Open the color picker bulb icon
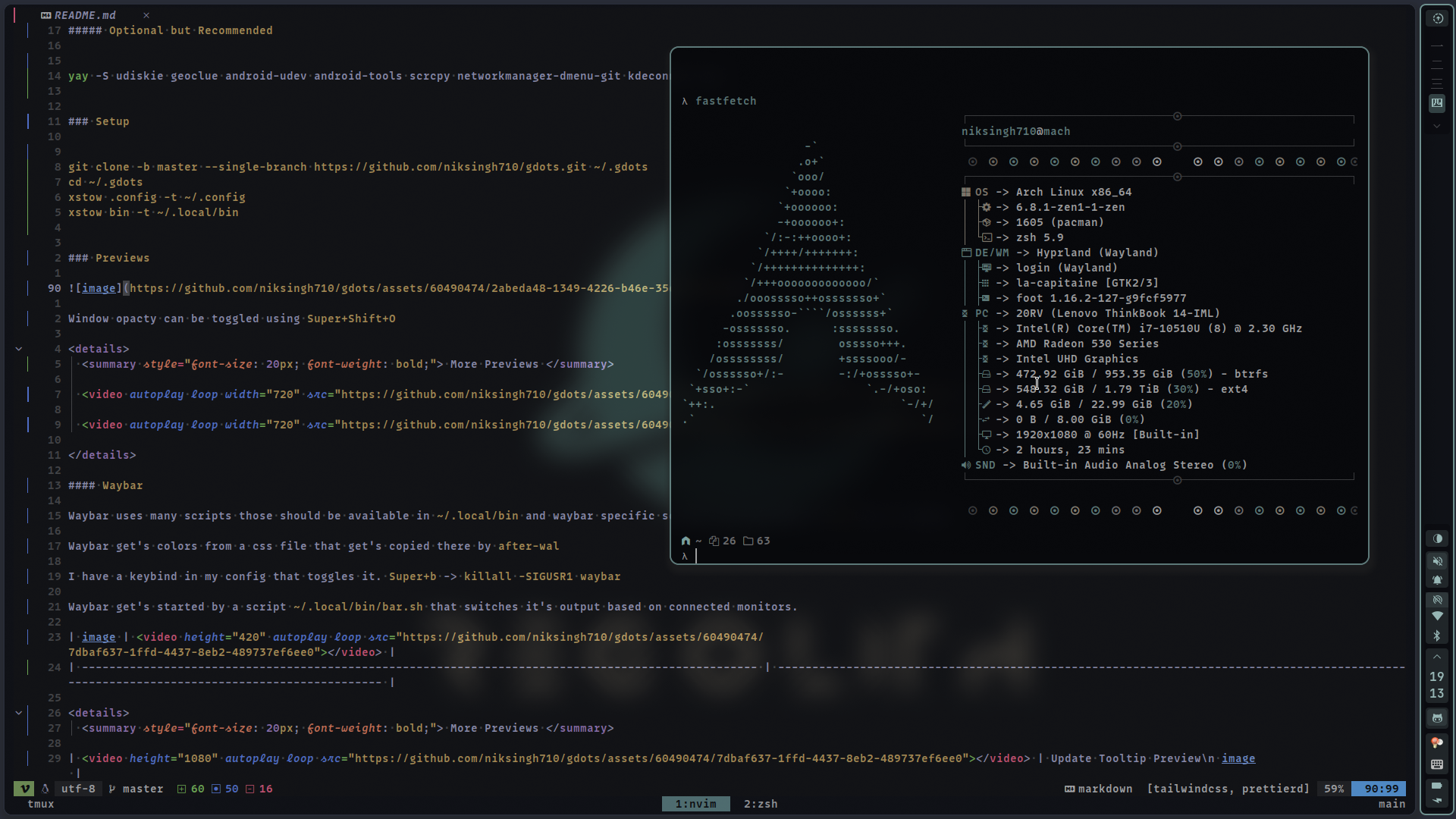Image resolution: width=1456 pixels, height=819 pixels. [1437, 742]
